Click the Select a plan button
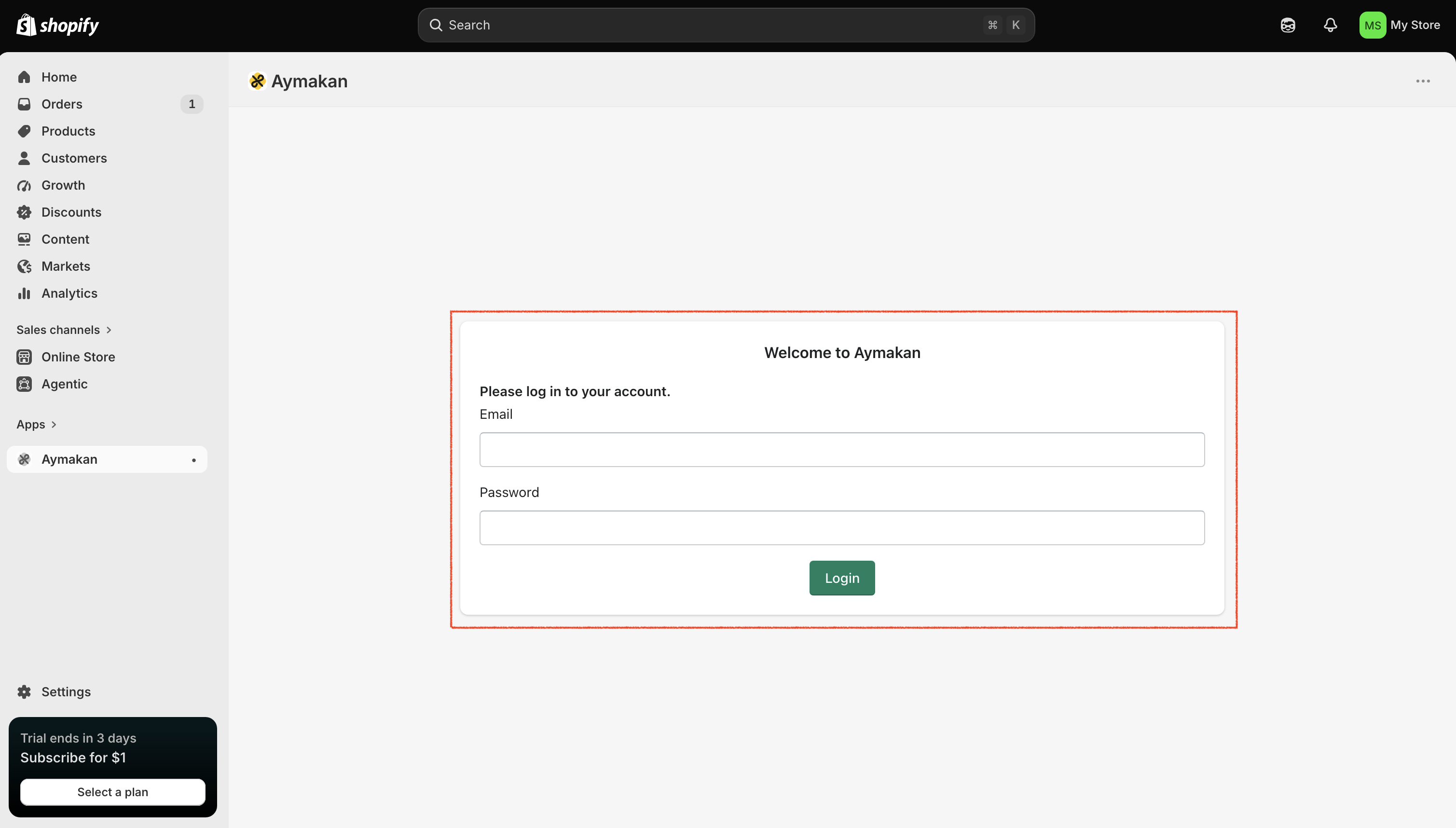Image resolution: width=1456 pixels, height=828 pixels. click(x=112, y=792)
